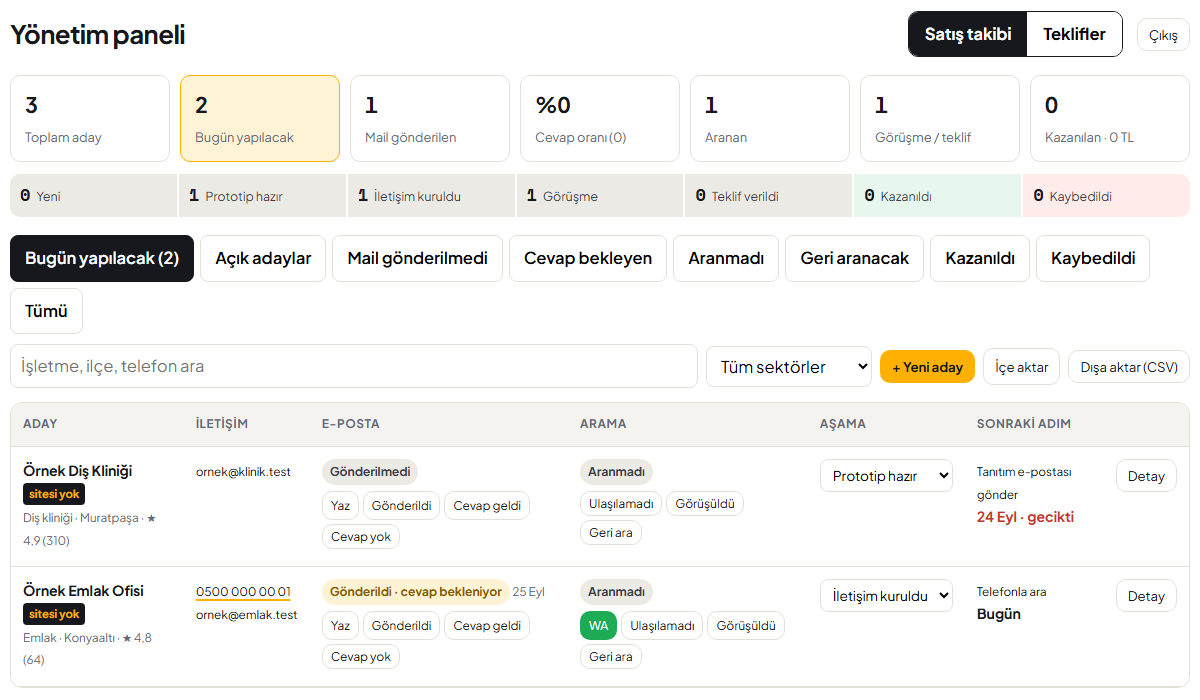Select the Açık adaylar filter
This screenshot has height=700, width=1200.
point(263,259)
